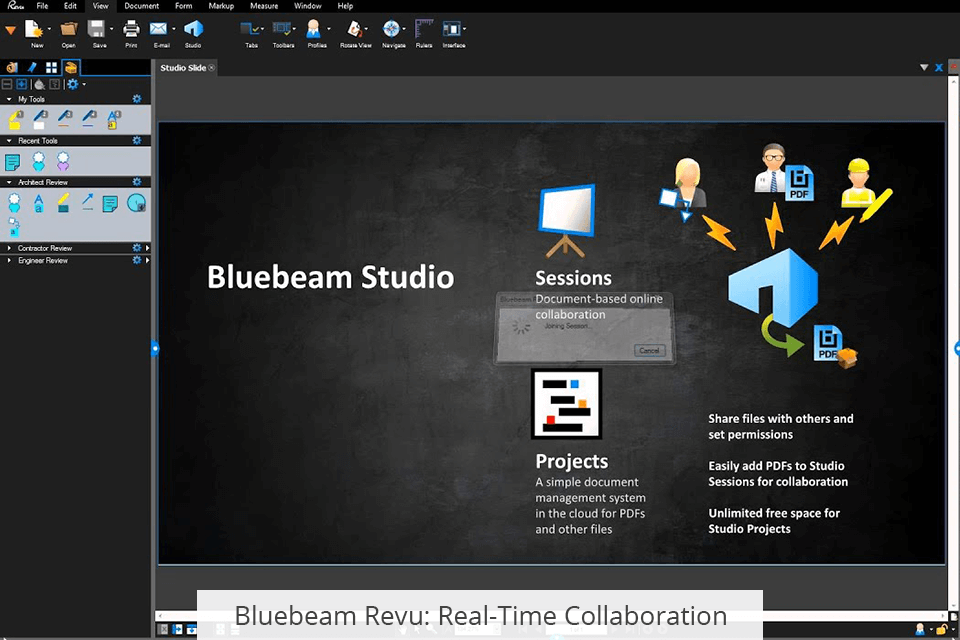The width and height of the screenshot is (960, 640).
Task: Open the Profiles icon in the toolbar
Action: [313, 29]
